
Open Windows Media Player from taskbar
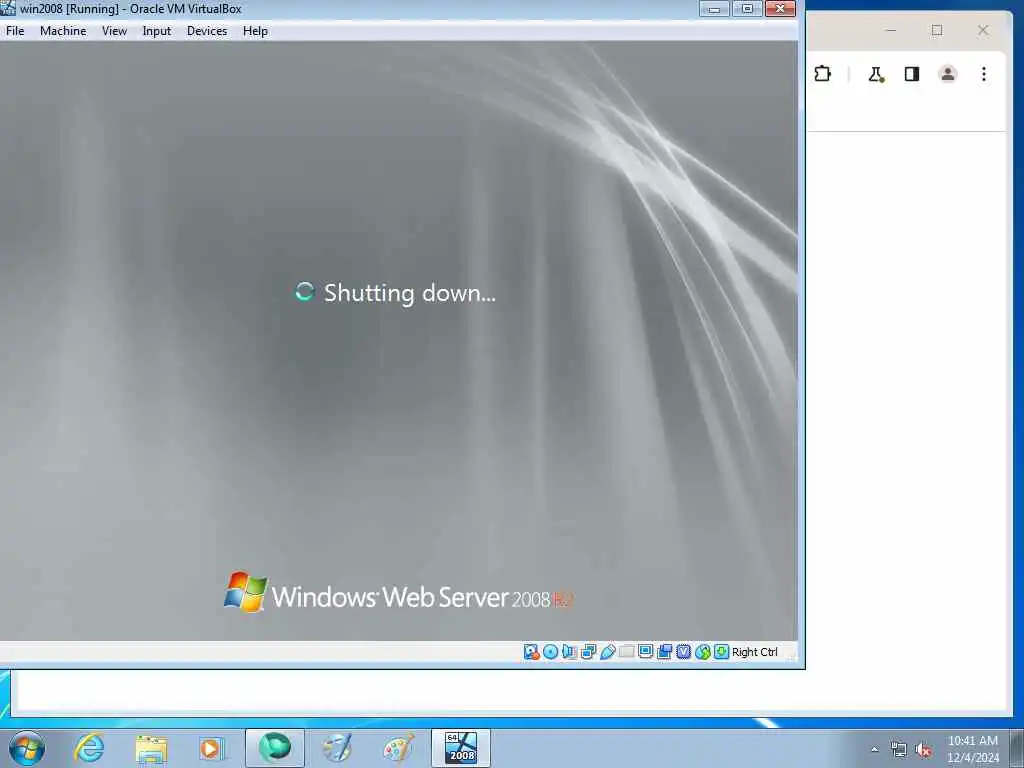coord(212,748)
